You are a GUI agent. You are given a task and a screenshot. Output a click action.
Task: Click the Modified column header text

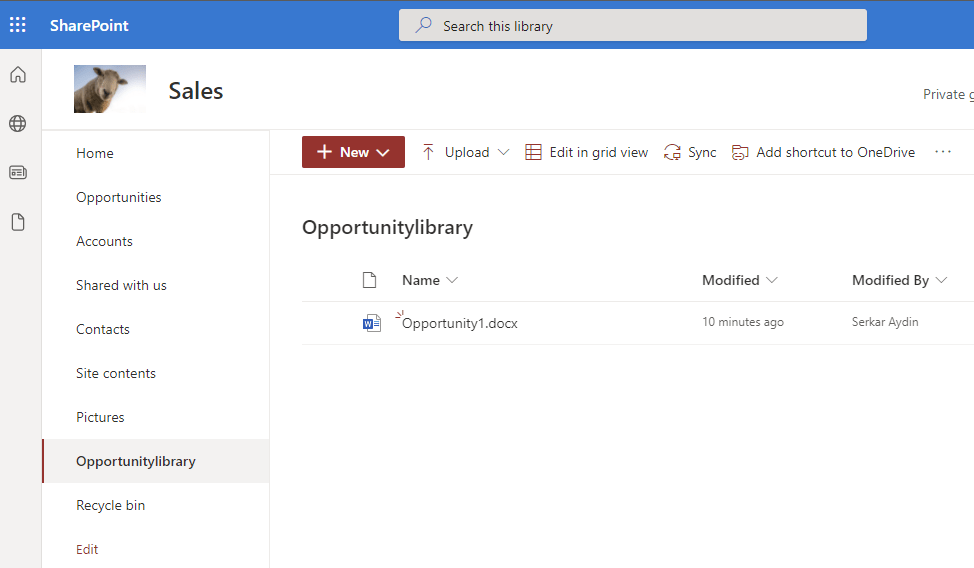click(x=730, y=280)
